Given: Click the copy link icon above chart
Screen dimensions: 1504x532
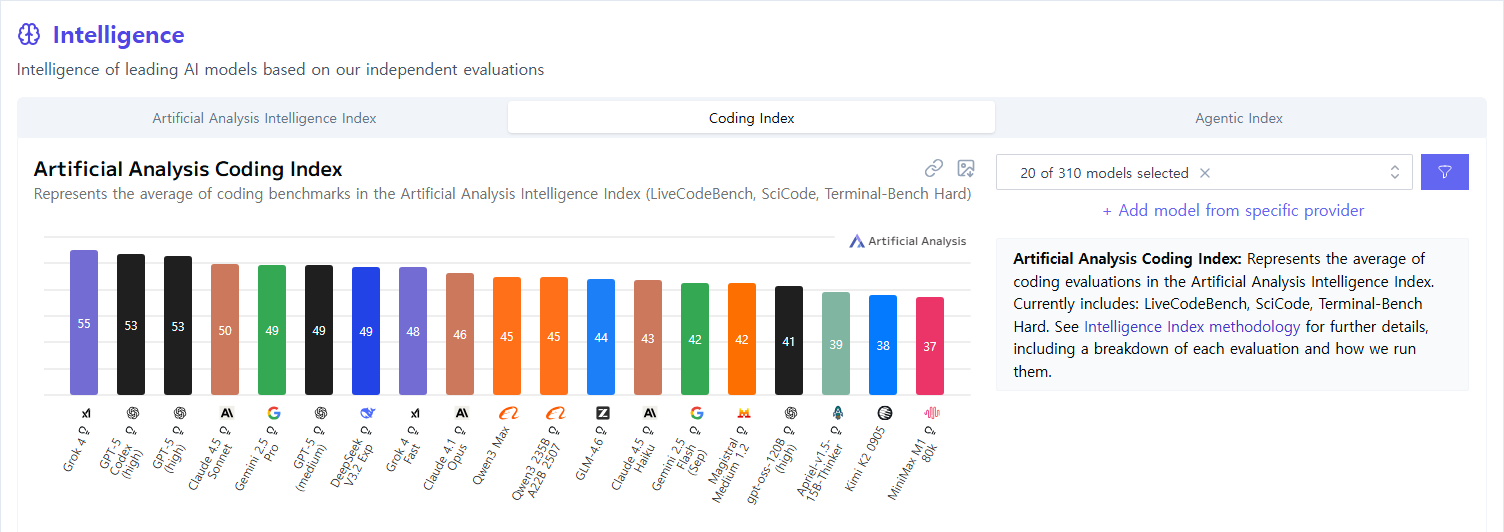Looking at the screenshot, I should tap(934, 168).
